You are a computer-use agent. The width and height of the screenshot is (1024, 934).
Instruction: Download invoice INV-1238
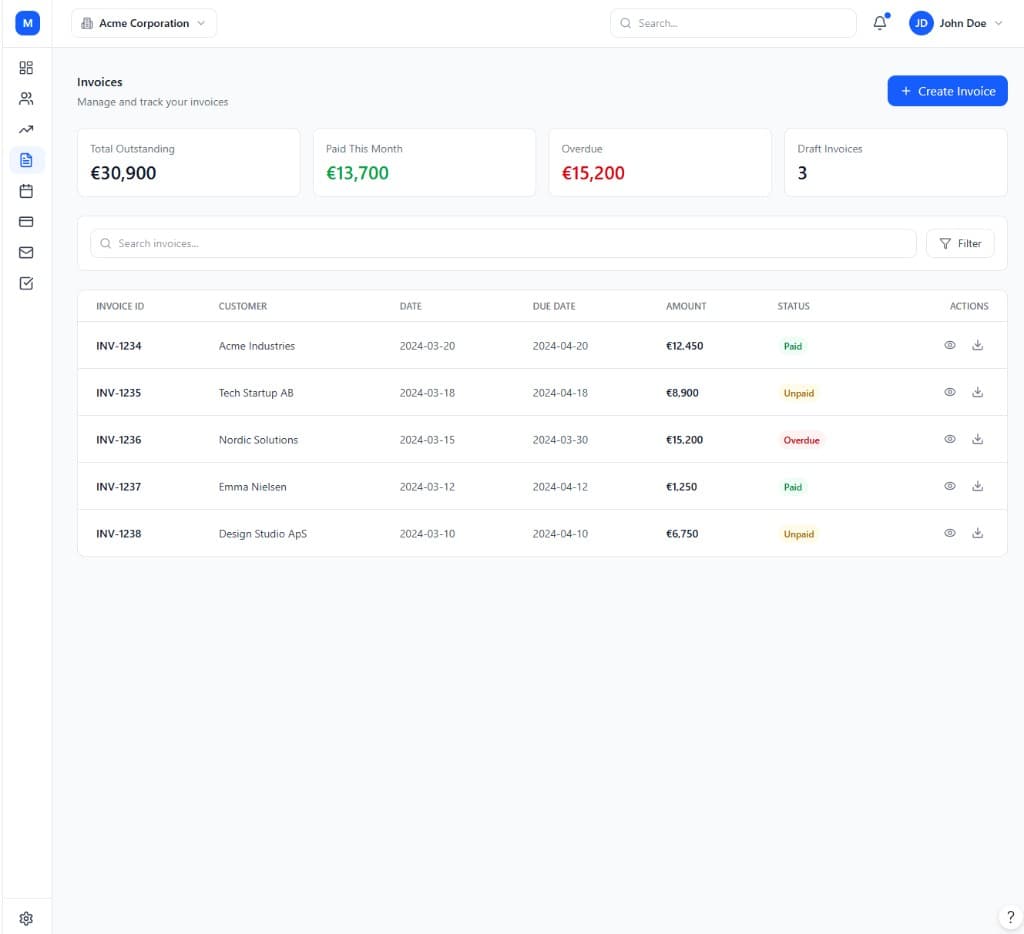[x=977, y=534]
